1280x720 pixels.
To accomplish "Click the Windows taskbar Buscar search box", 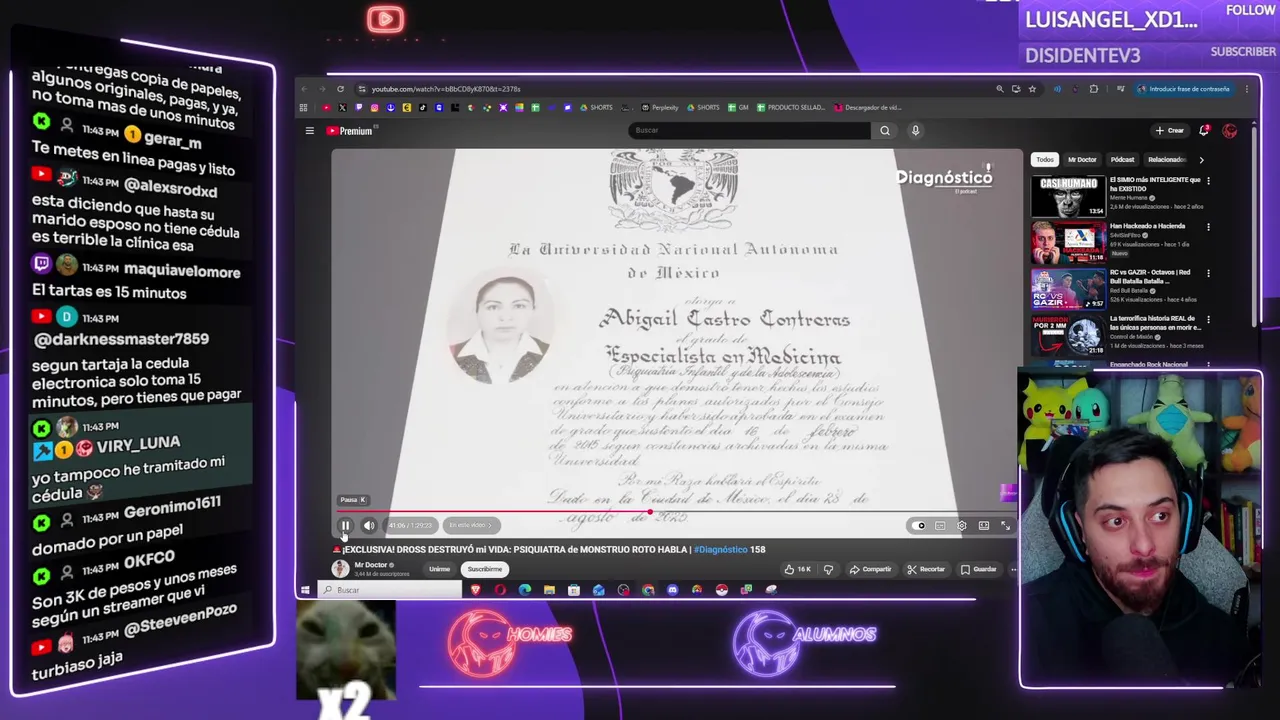I will pyautogui.click(x=388, y=590).
